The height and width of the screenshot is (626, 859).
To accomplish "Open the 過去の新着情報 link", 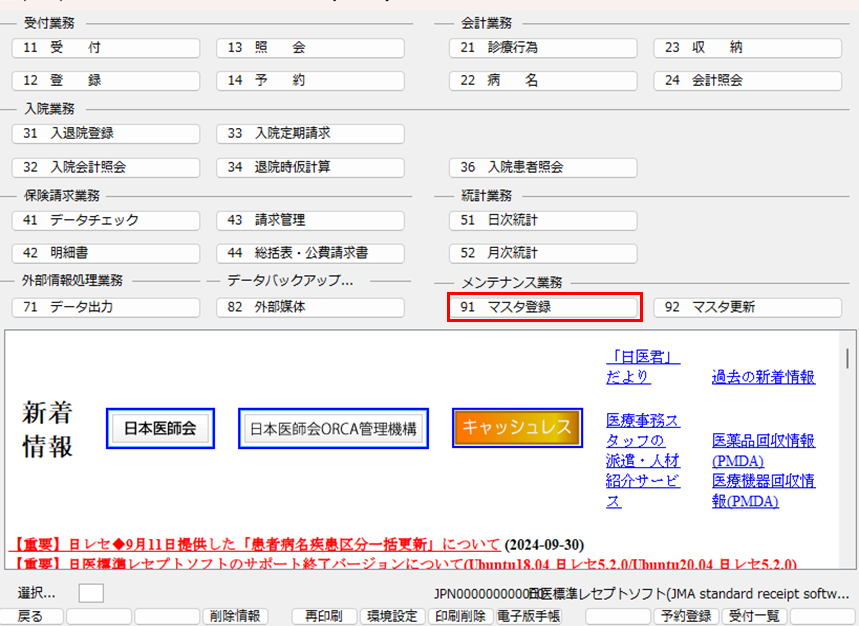I will coord(763,377).
